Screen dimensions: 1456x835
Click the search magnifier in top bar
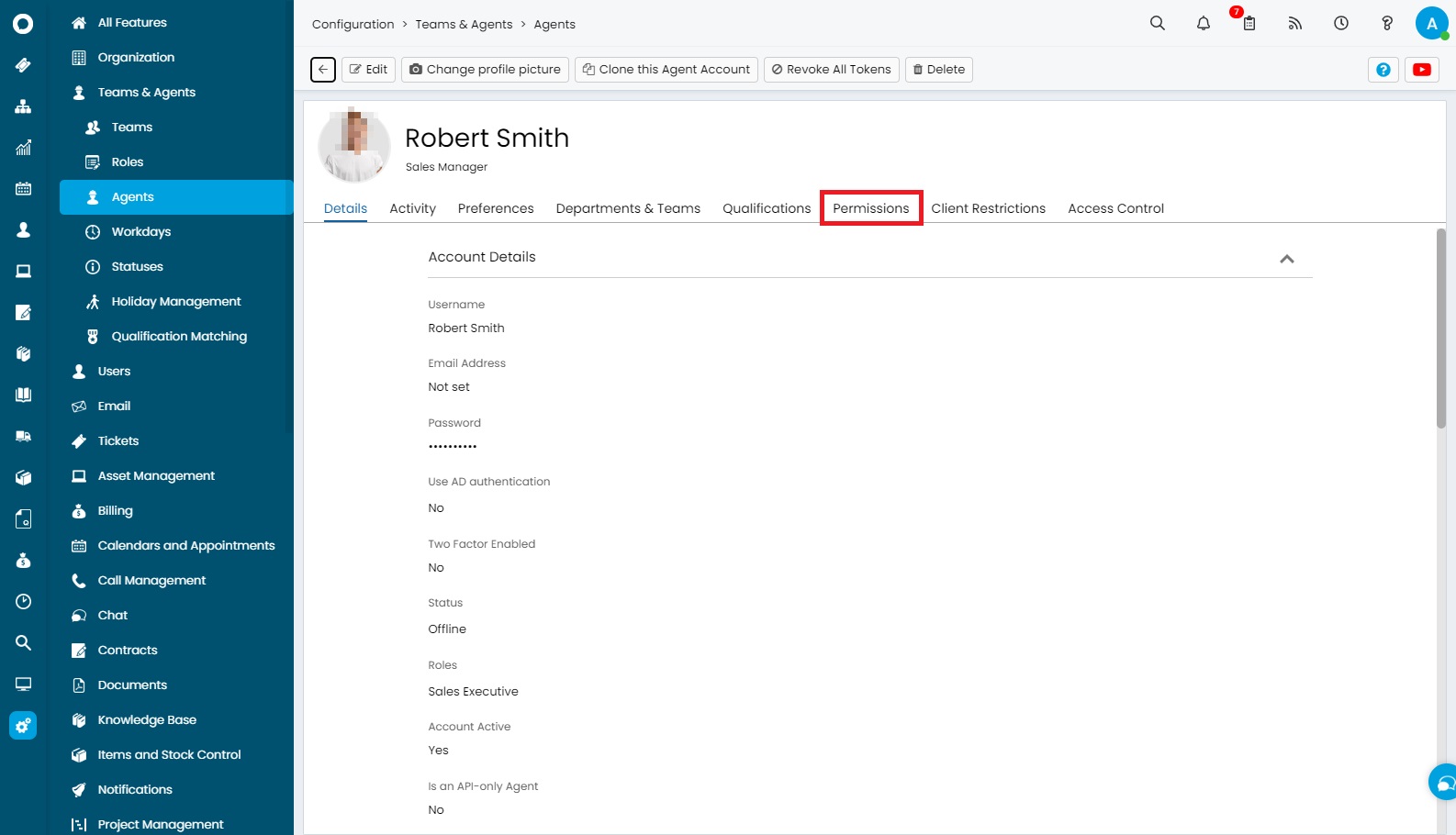[x=1157, y=24]
